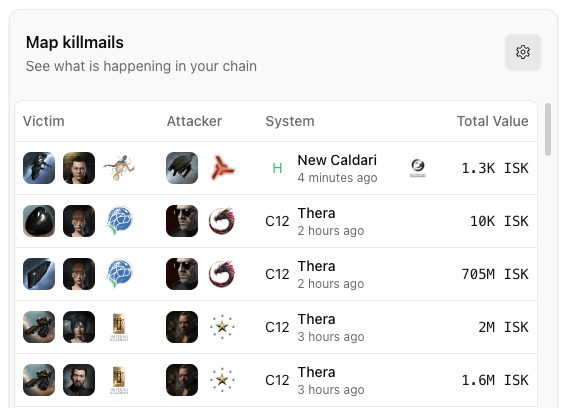
Task: Sort by the Total Value column header
Action: [x=492, y=121]
